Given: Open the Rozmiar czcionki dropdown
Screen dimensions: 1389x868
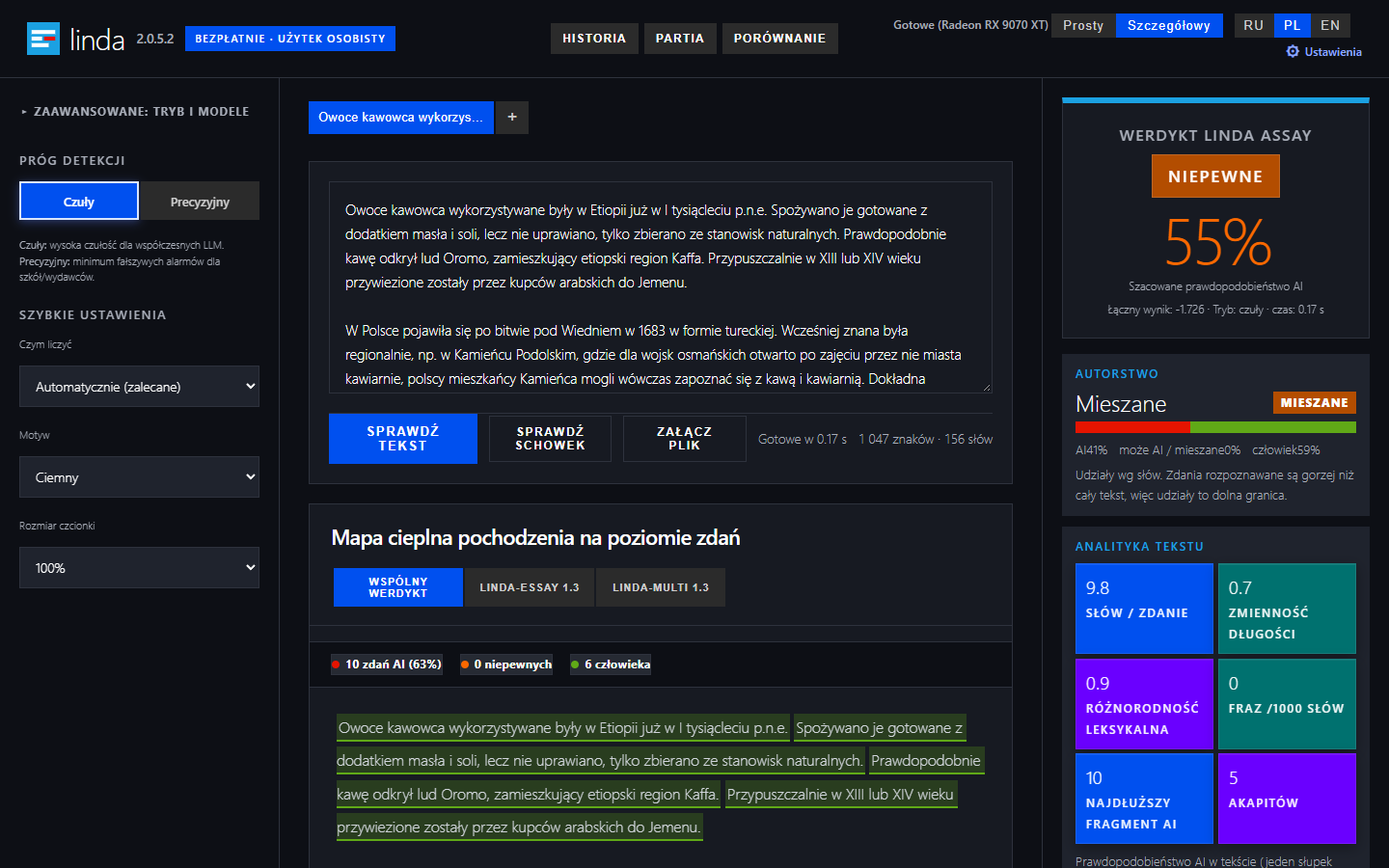Looking at the screenshot, I should [139, 568].
